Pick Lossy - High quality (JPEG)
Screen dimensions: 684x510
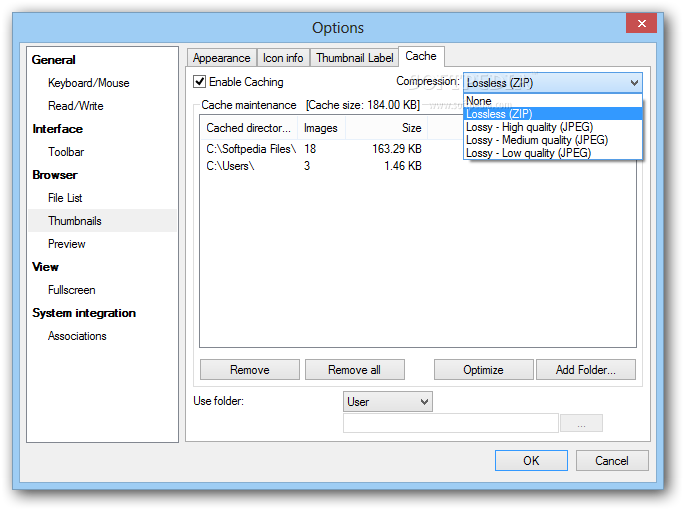pyautogui.click(x=552, y=127)
